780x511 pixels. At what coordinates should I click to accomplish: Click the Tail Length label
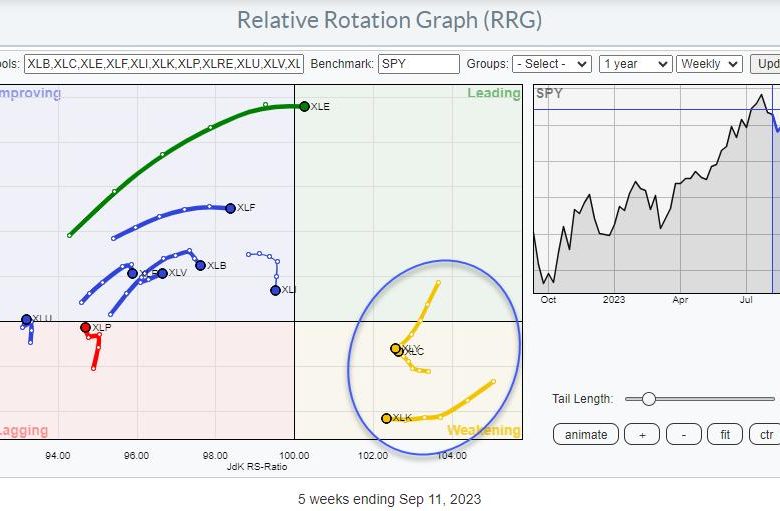583,399
